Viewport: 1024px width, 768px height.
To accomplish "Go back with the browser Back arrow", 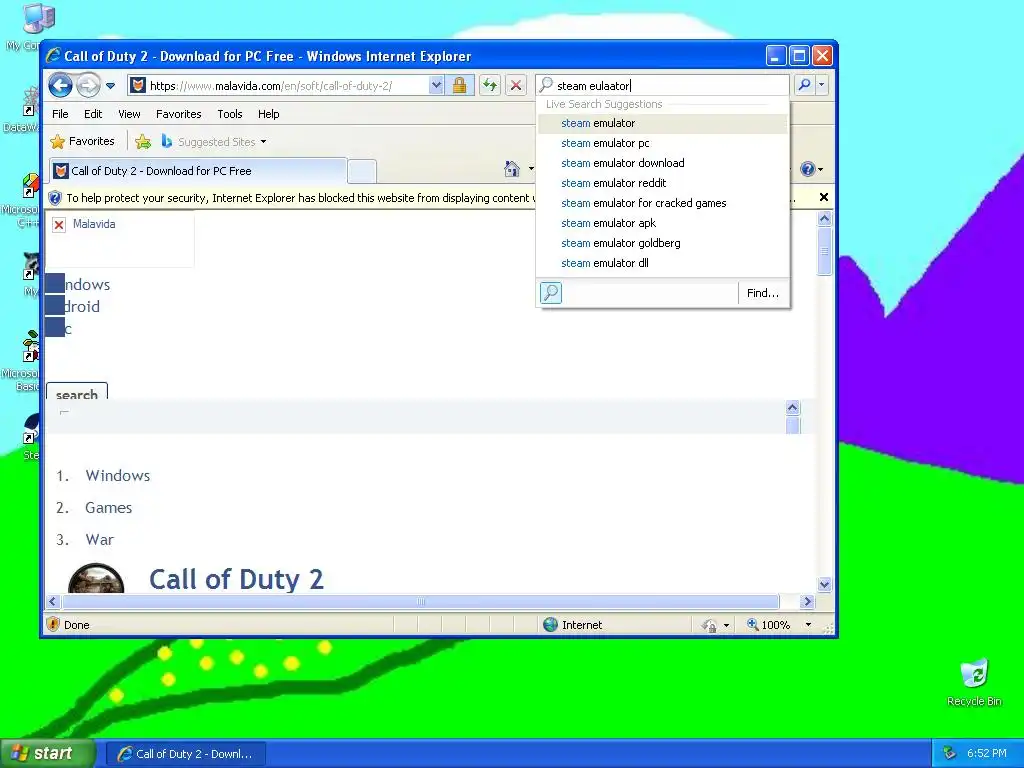I will [x=61, y=85].
